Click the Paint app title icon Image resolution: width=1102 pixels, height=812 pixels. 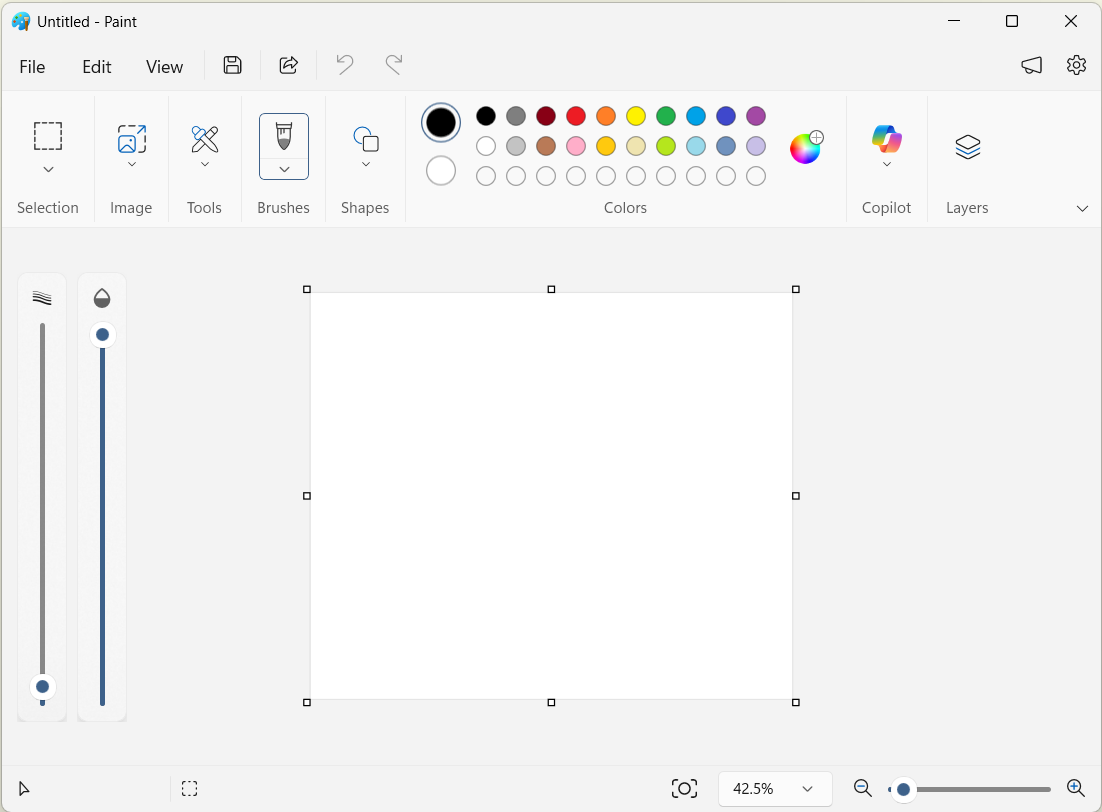coord(21,22)
